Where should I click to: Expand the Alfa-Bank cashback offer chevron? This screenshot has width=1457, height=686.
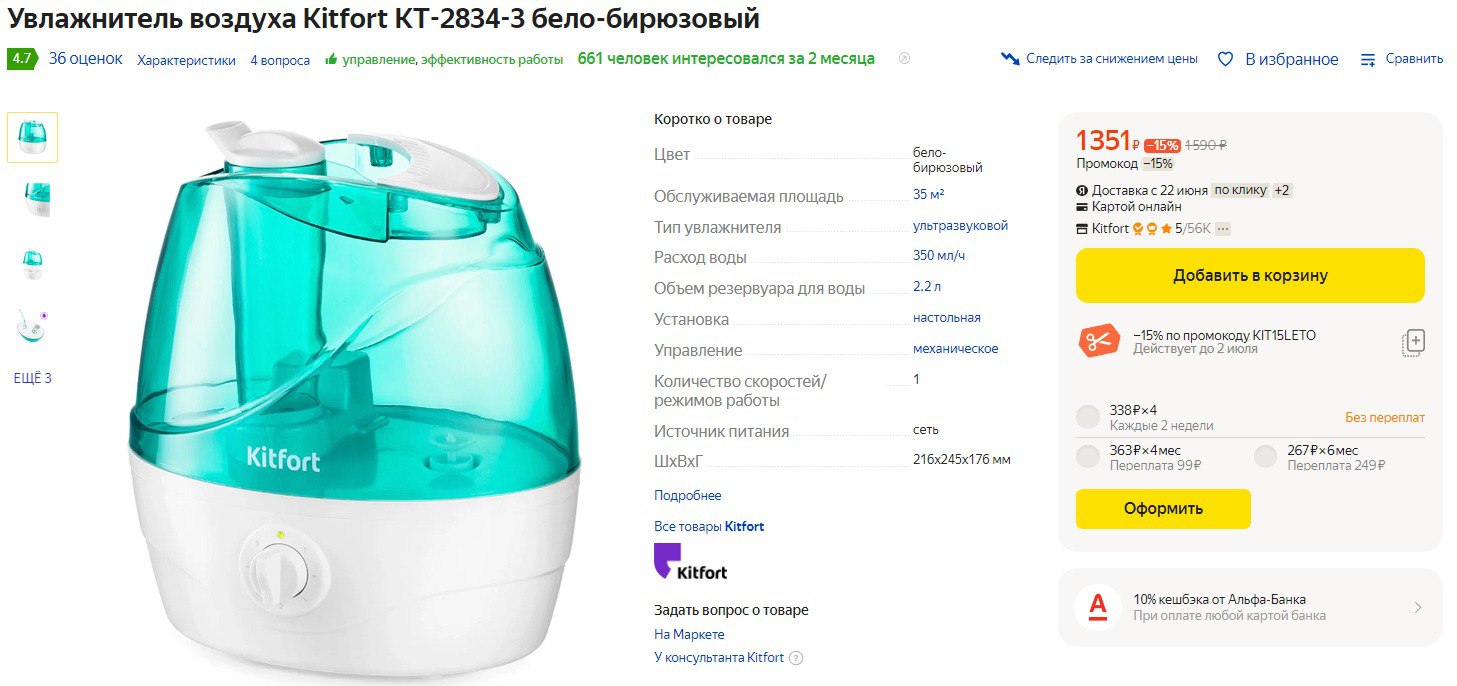point(1418,607)
